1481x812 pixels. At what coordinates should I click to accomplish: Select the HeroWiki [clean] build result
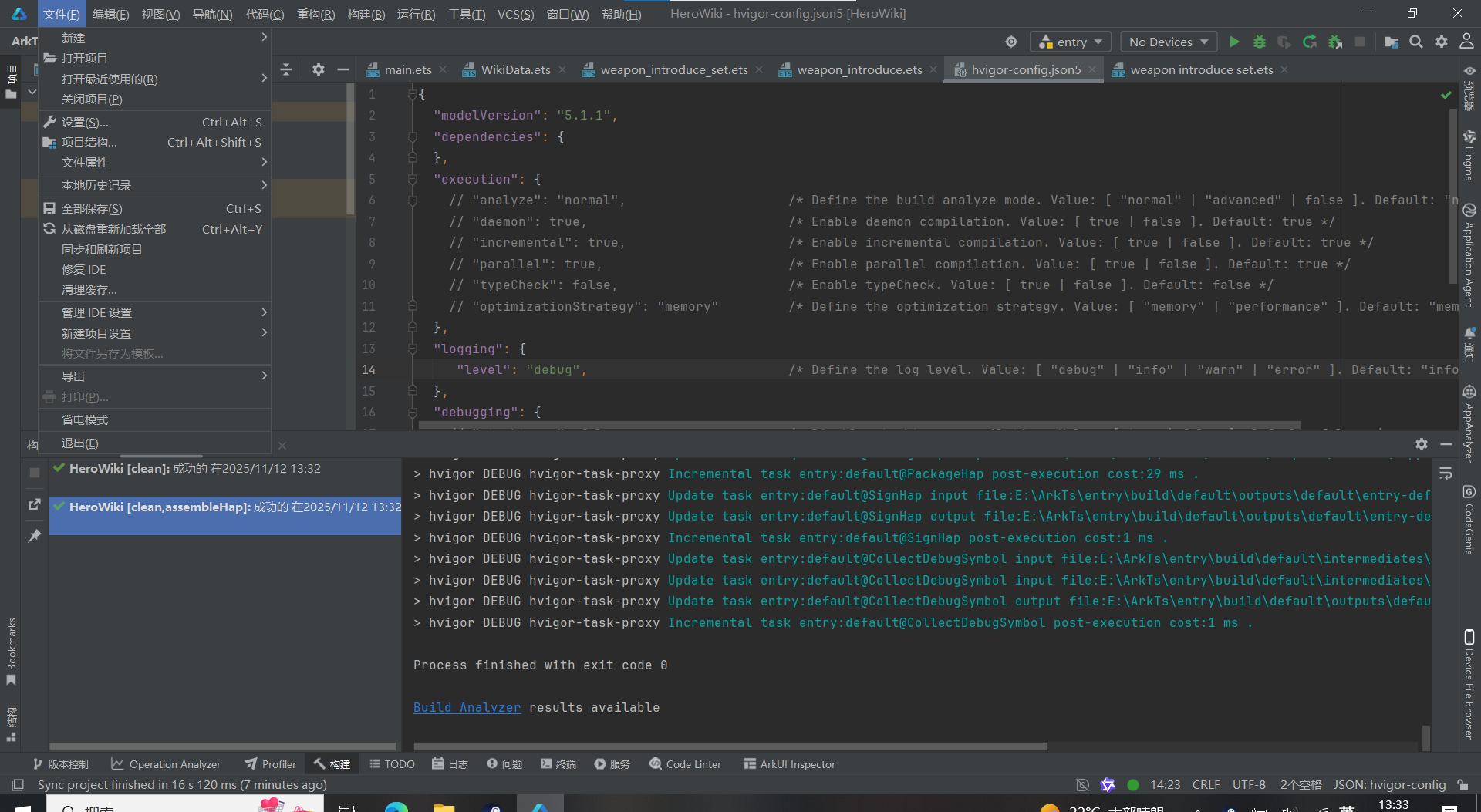coord(194,469)
